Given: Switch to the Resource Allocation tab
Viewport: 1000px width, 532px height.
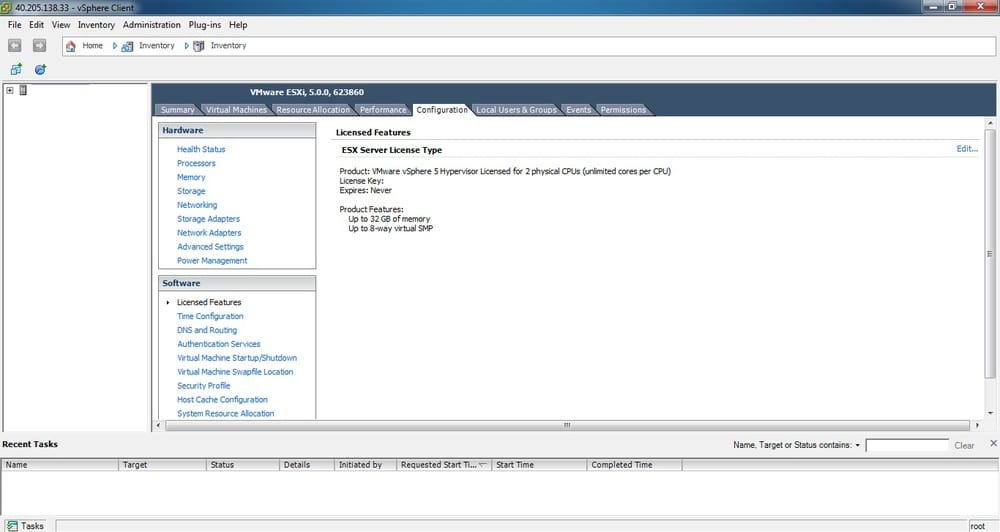Looking at the screenshot, I should (313, 110).
